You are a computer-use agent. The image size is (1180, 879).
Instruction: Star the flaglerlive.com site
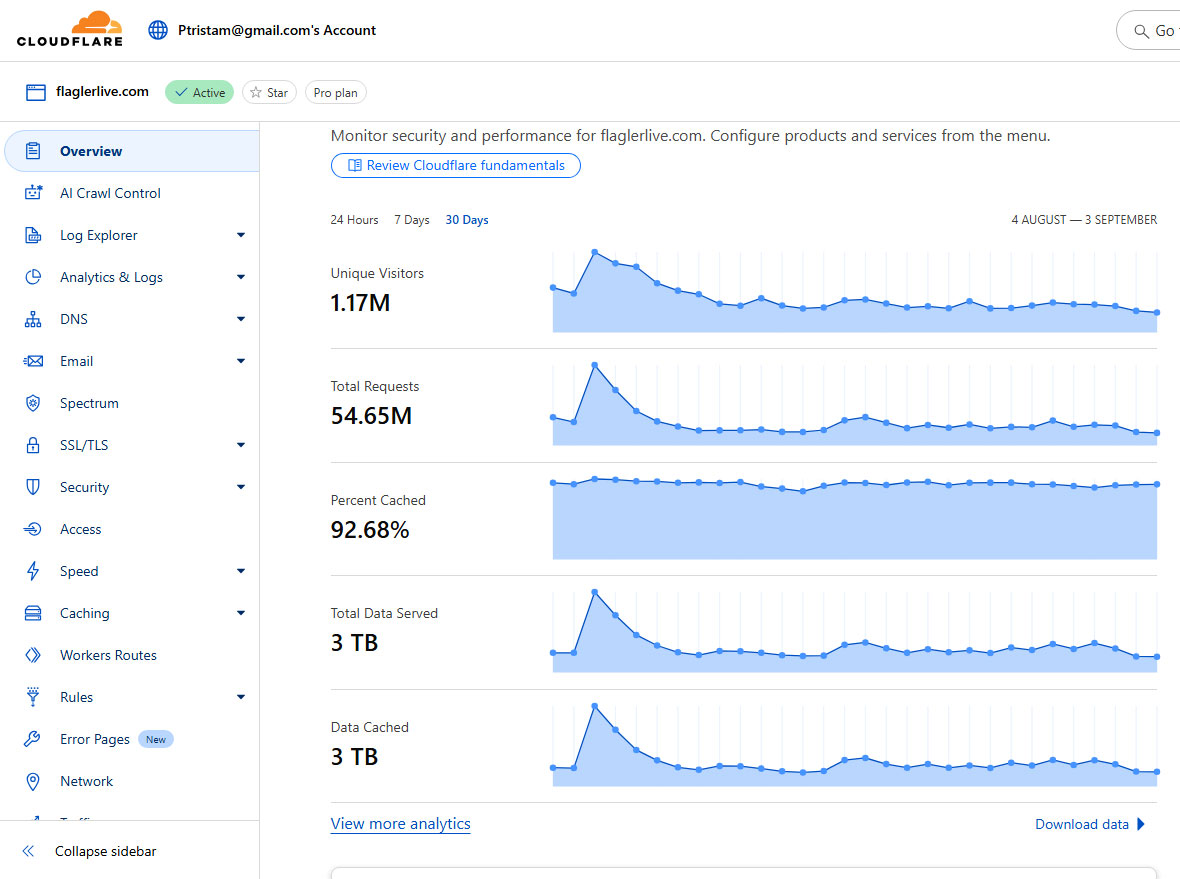(269, 93)
